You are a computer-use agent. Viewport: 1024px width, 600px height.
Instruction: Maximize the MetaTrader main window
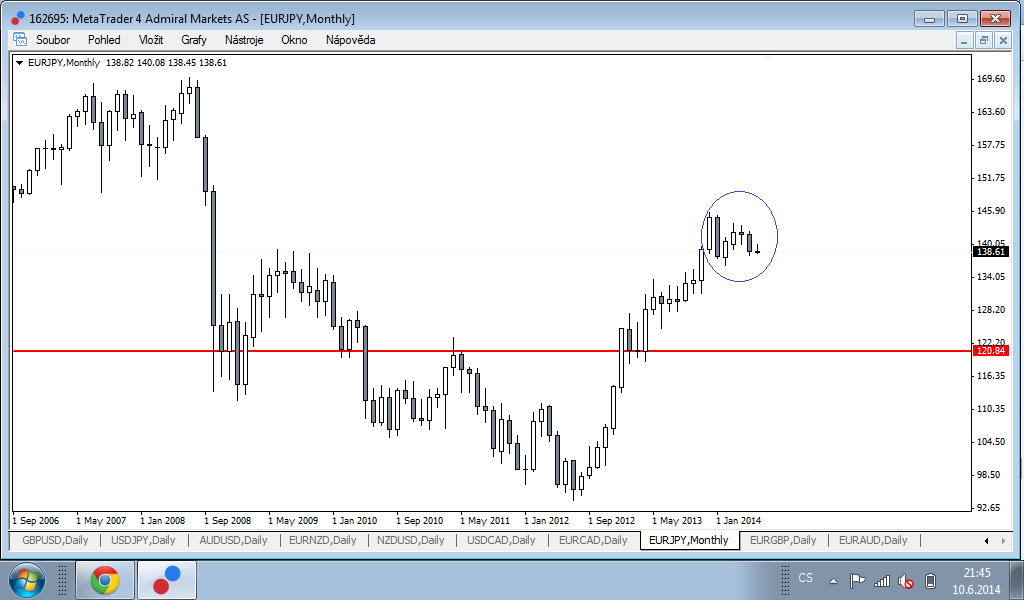(963, 18)
